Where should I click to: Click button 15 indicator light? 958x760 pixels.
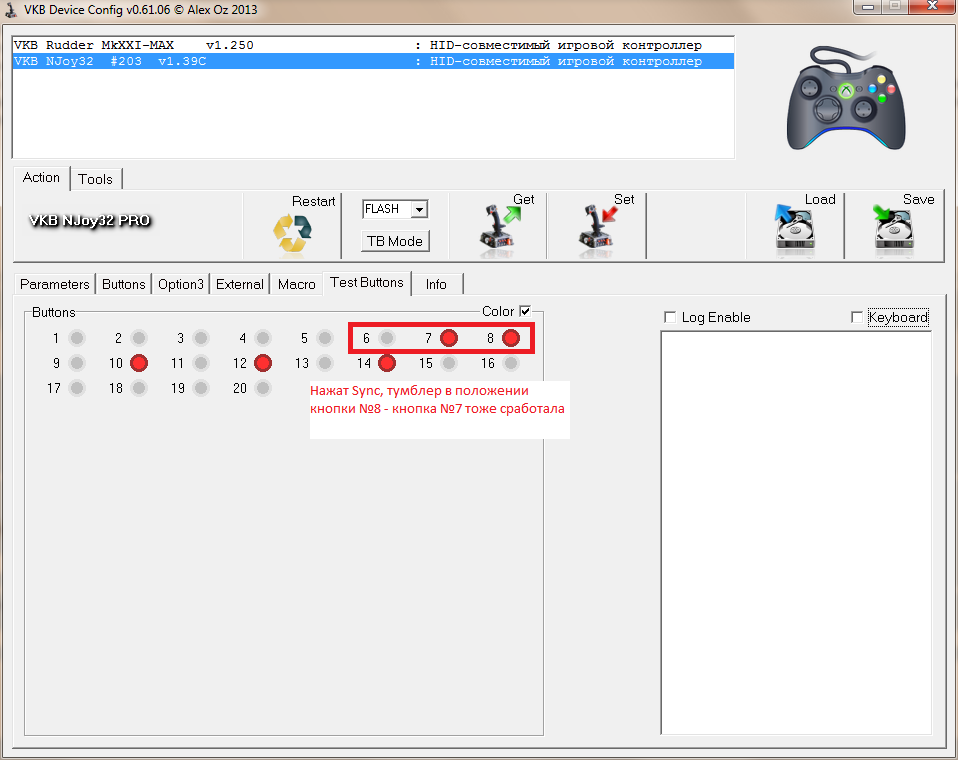449,363
